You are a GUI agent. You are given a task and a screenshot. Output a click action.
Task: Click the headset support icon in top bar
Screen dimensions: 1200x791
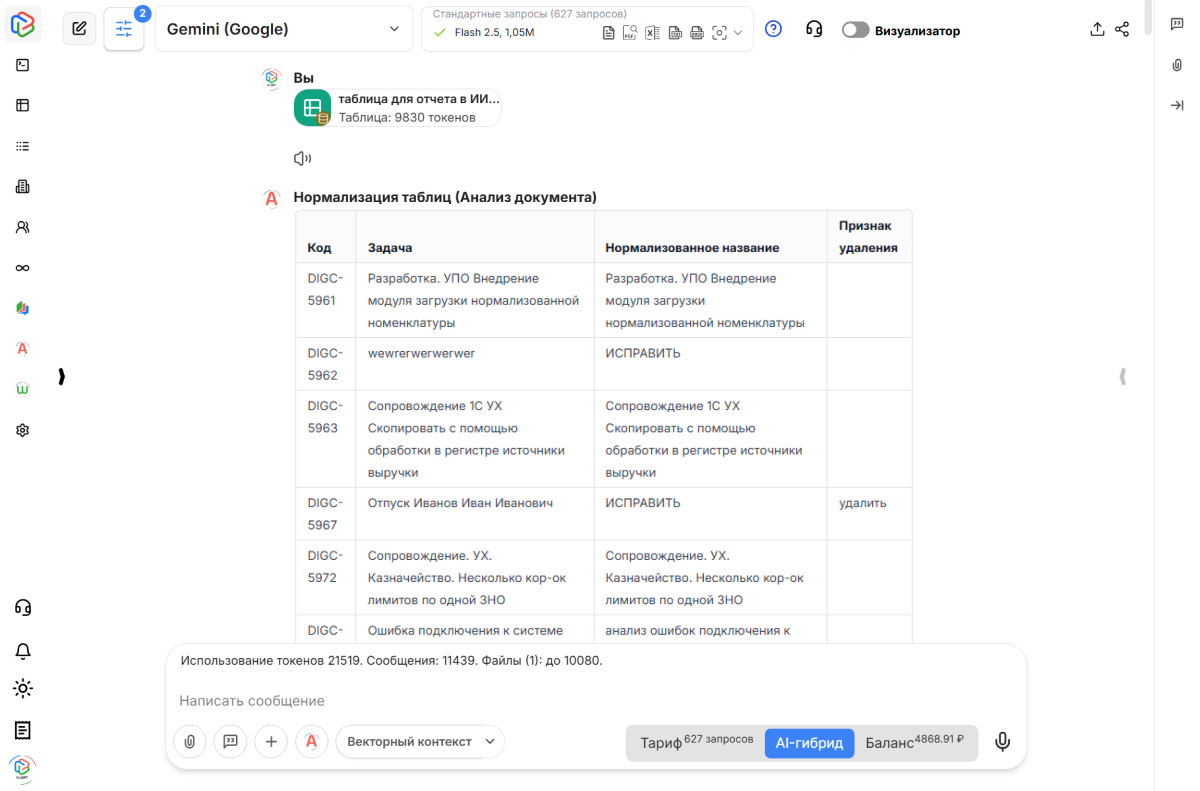pos(814,29)
